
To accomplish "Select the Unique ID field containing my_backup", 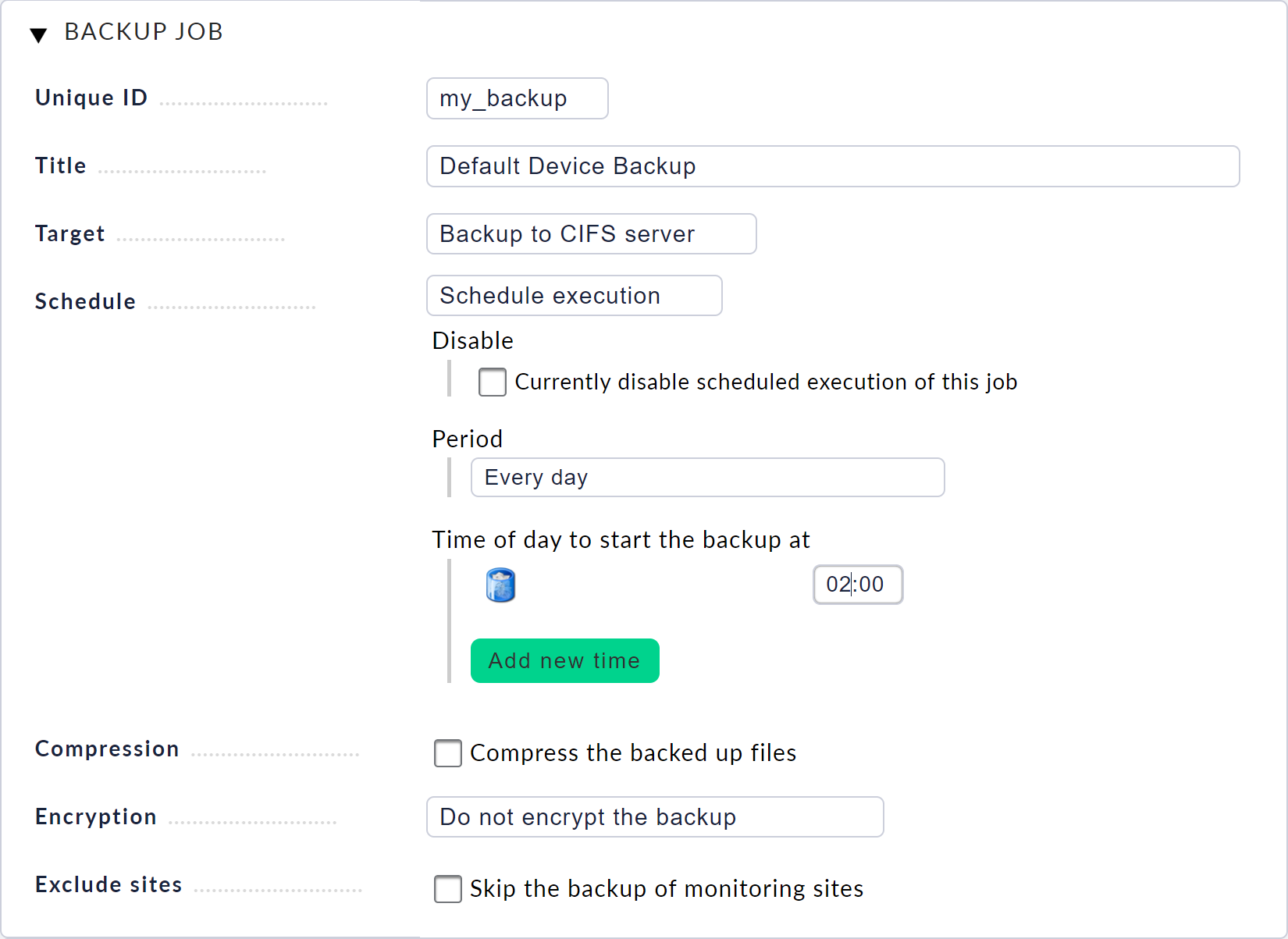I will (x=517, y=98).
